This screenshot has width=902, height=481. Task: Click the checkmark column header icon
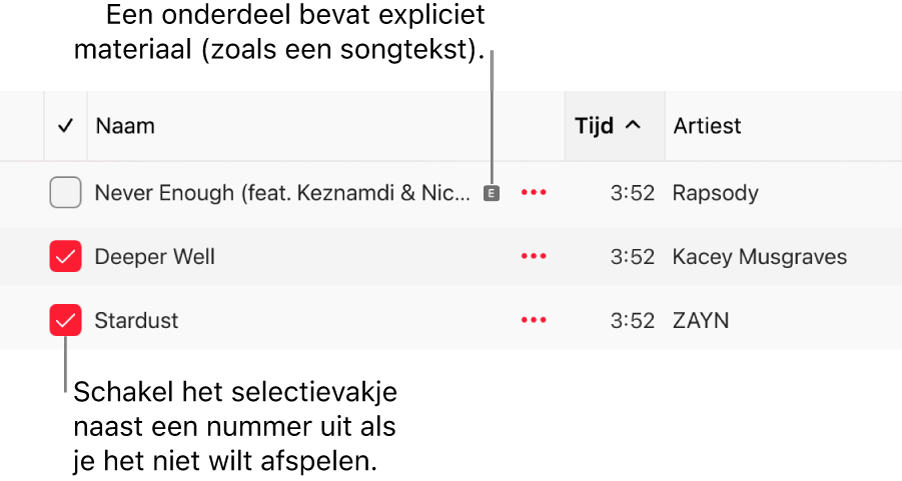pyautogui.click(x=66, y=126)
